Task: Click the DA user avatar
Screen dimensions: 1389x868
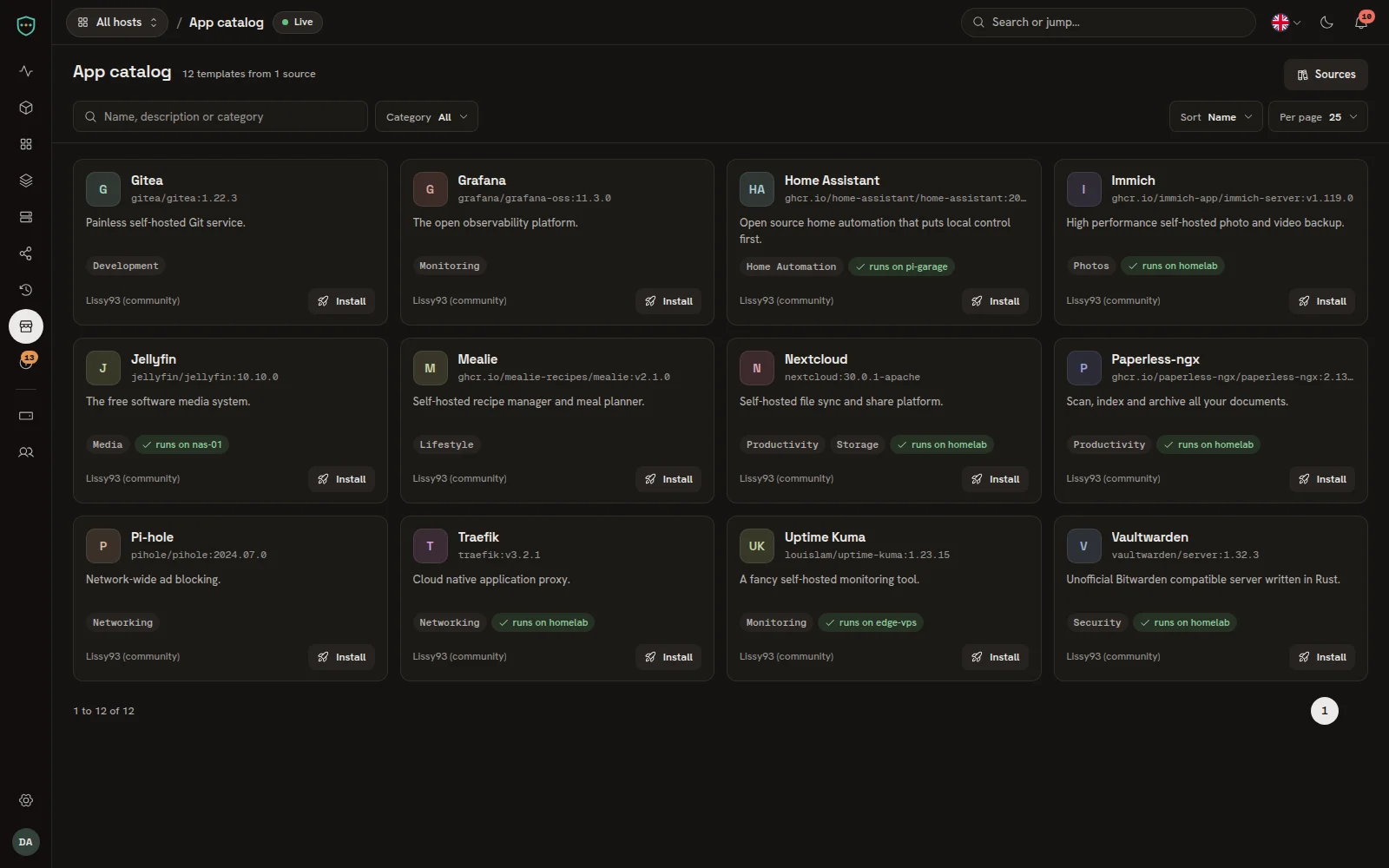Action: [26, 842]
